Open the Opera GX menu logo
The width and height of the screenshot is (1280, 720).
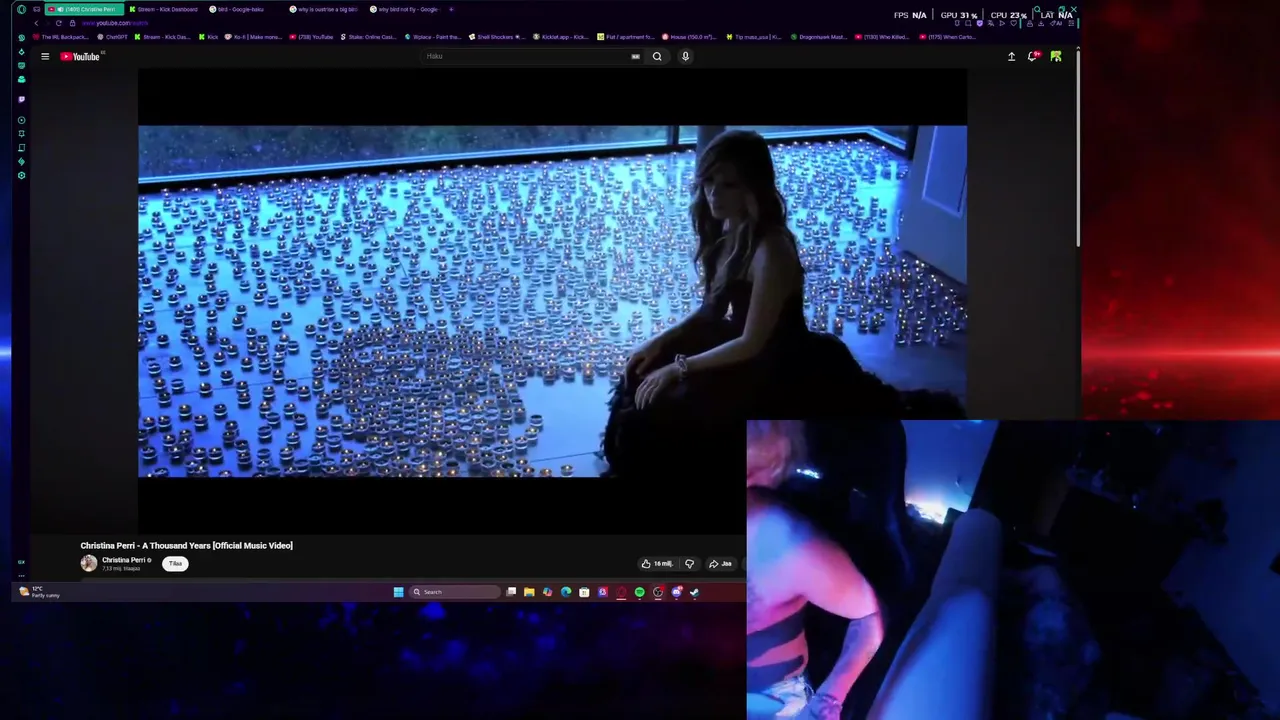21,9
